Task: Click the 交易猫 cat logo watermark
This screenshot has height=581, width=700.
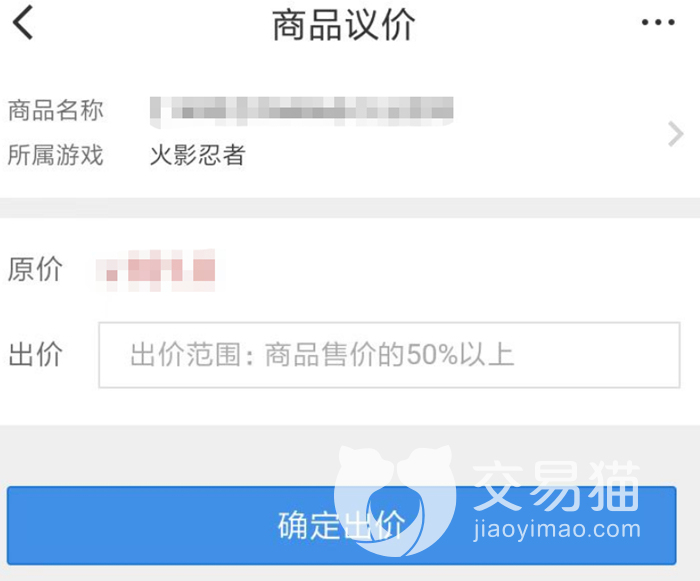Action: 395,500
